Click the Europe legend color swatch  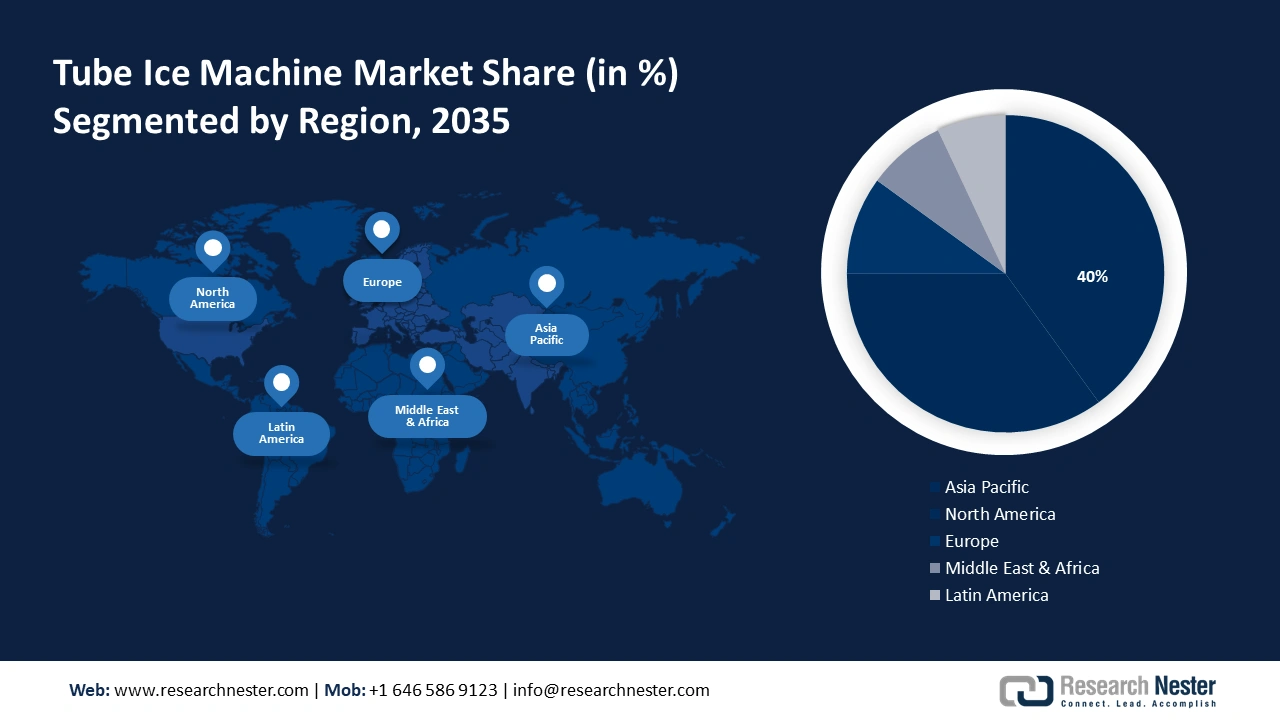tap(935, 542)
